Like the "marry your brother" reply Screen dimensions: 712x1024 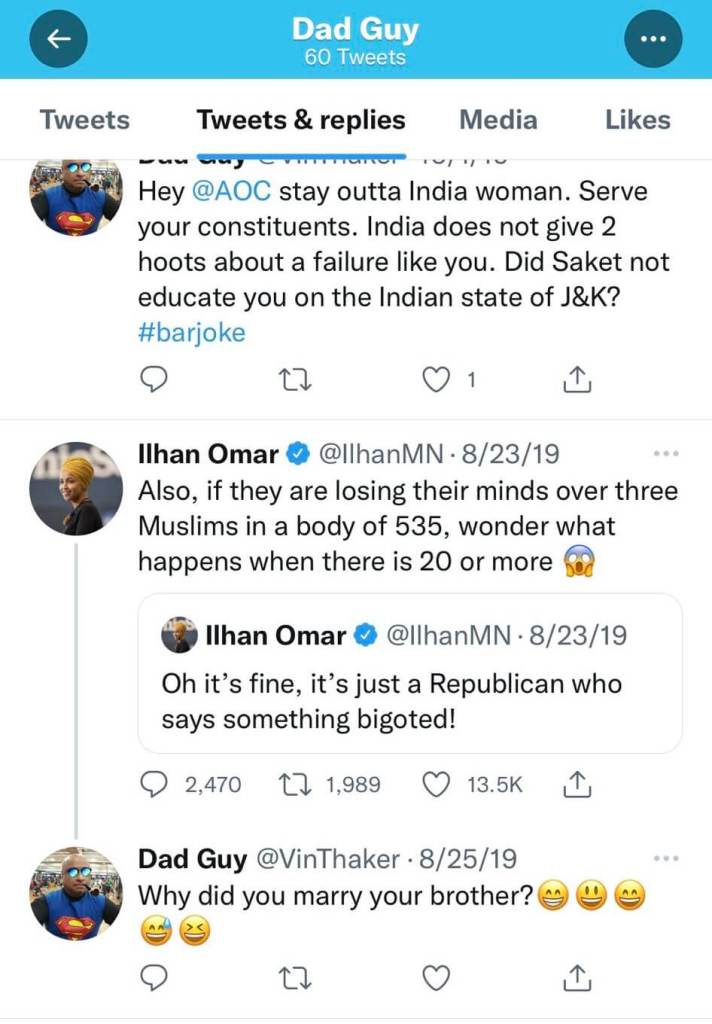pos(436,977)
